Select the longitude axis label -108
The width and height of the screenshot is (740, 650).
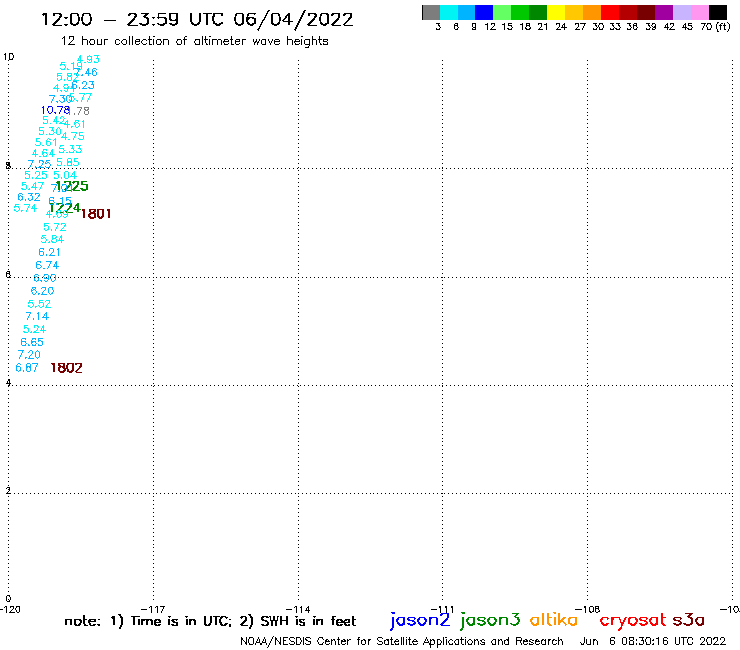point(588,609)
